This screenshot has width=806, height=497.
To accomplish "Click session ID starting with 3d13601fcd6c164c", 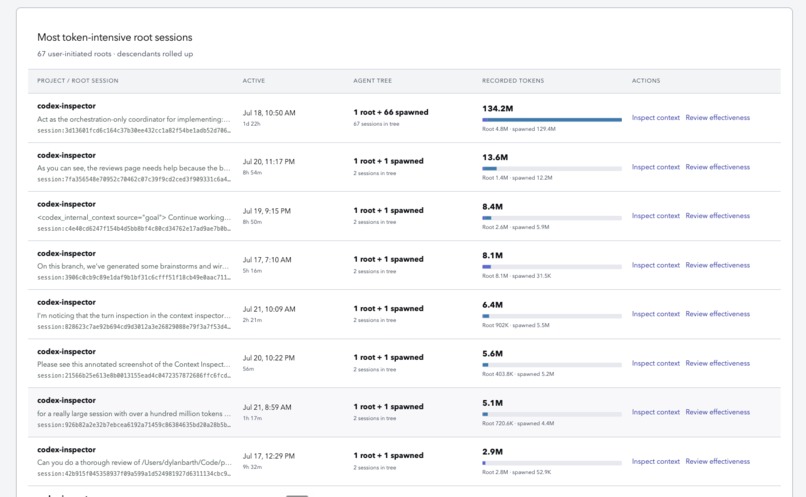I will click(134, 131).
